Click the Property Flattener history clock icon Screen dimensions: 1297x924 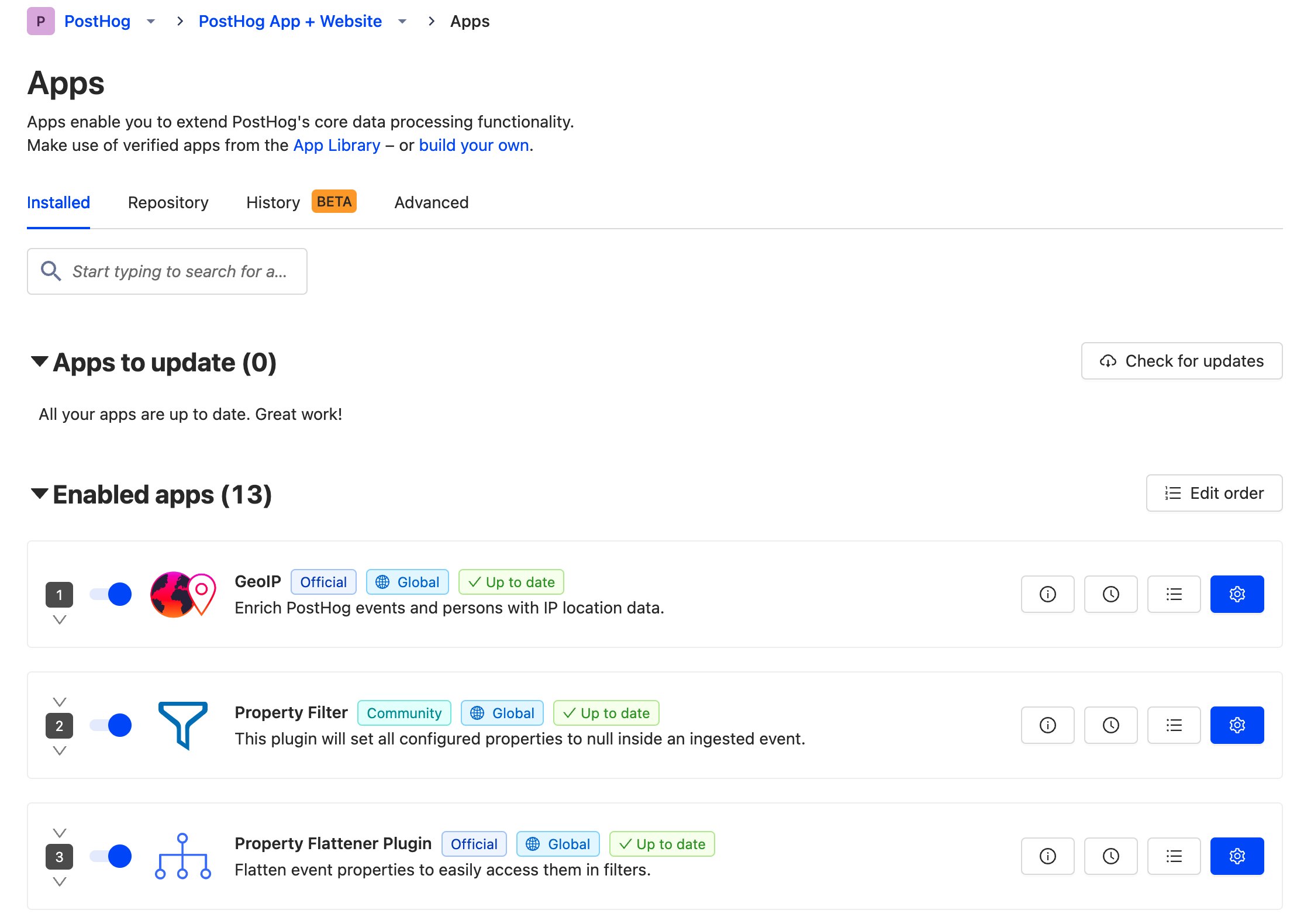(x=1111, y=856)
